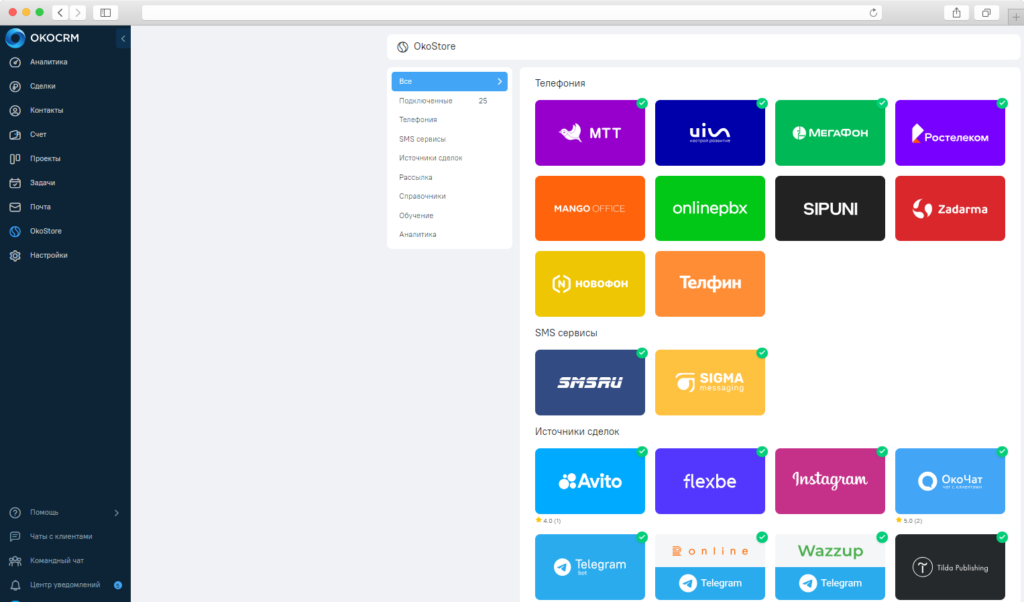Click the browser address bar
The height and width of the screenshot is (602, 1024).
pos(511,12)
